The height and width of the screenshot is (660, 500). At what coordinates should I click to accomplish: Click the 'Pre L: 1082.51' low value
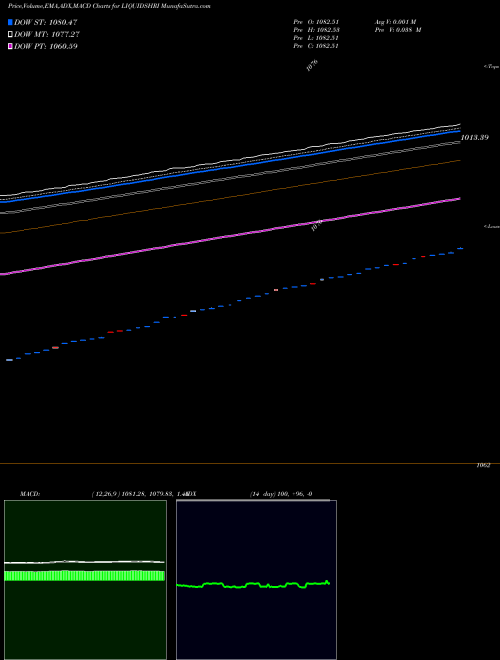click(316, 38)
